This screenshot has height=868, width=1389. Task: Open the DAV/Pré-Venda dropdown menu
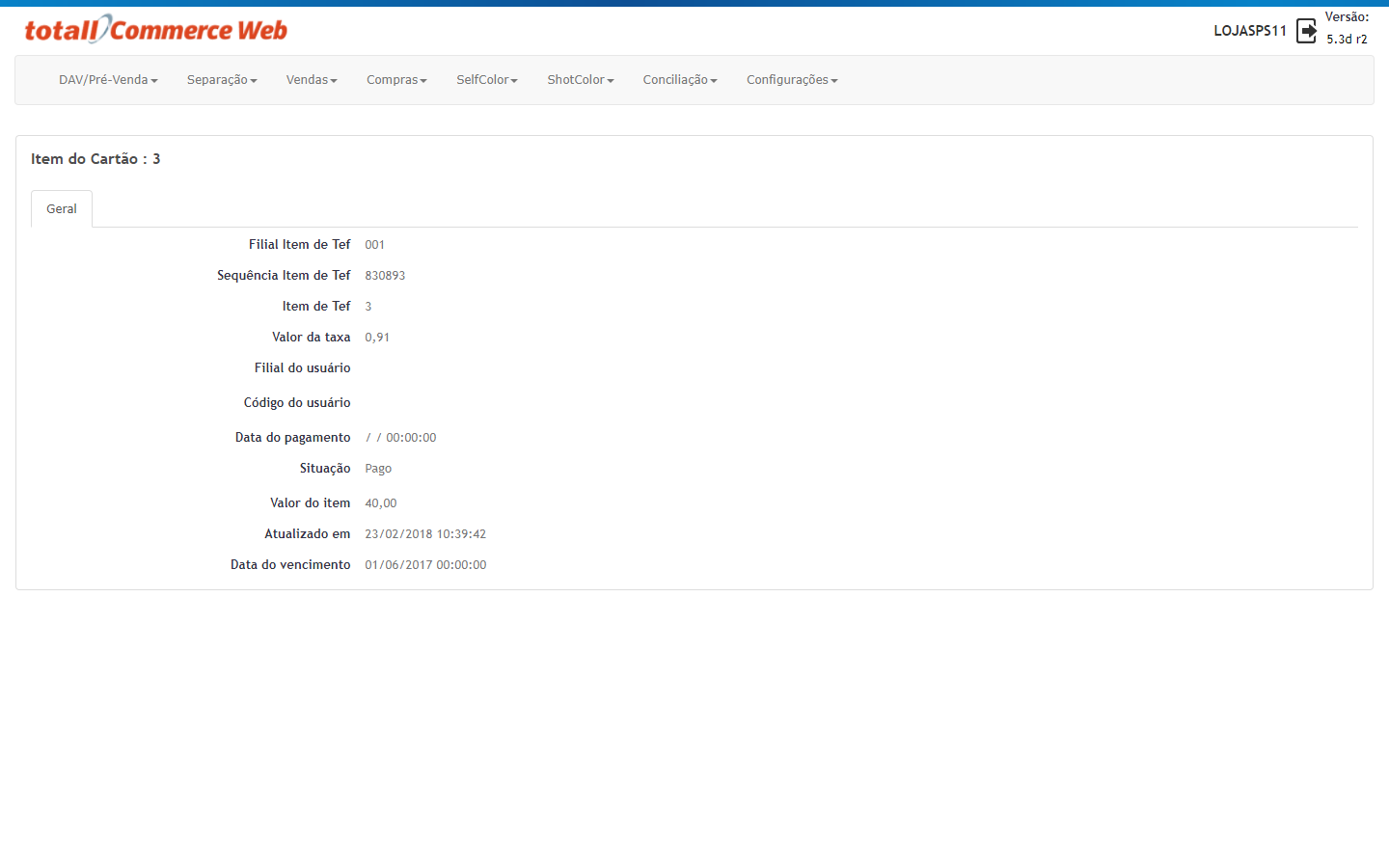coord(108,80)
